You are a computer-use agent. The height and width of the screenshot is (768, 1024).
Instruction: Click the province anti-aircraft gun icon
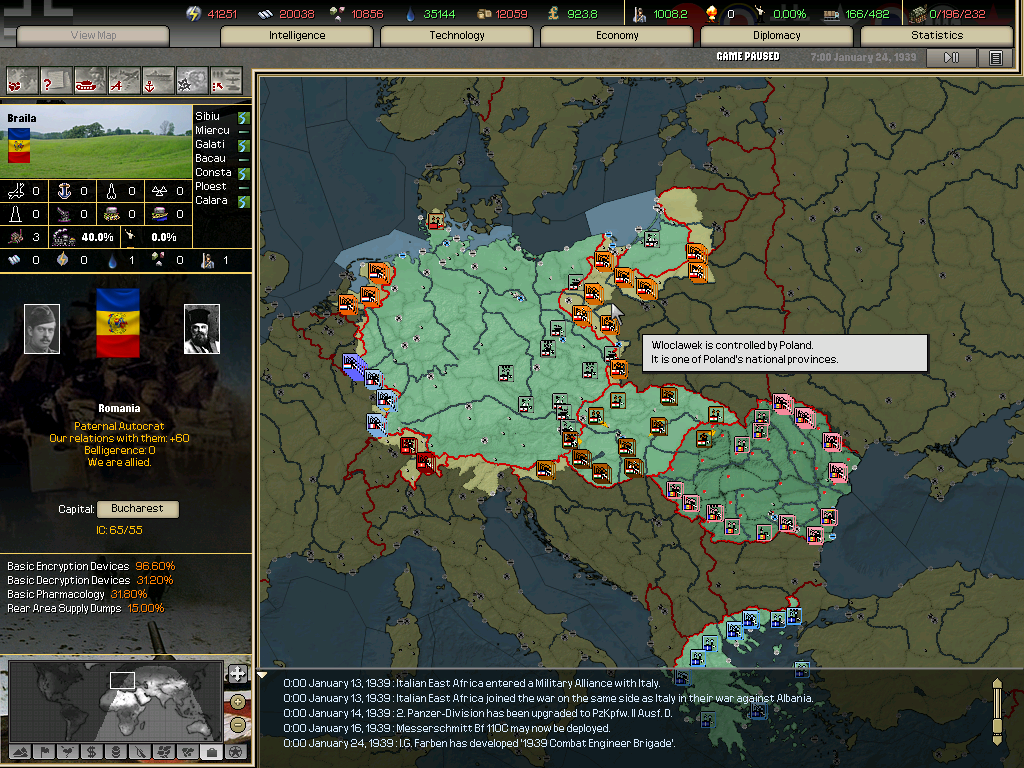[64, 214]
